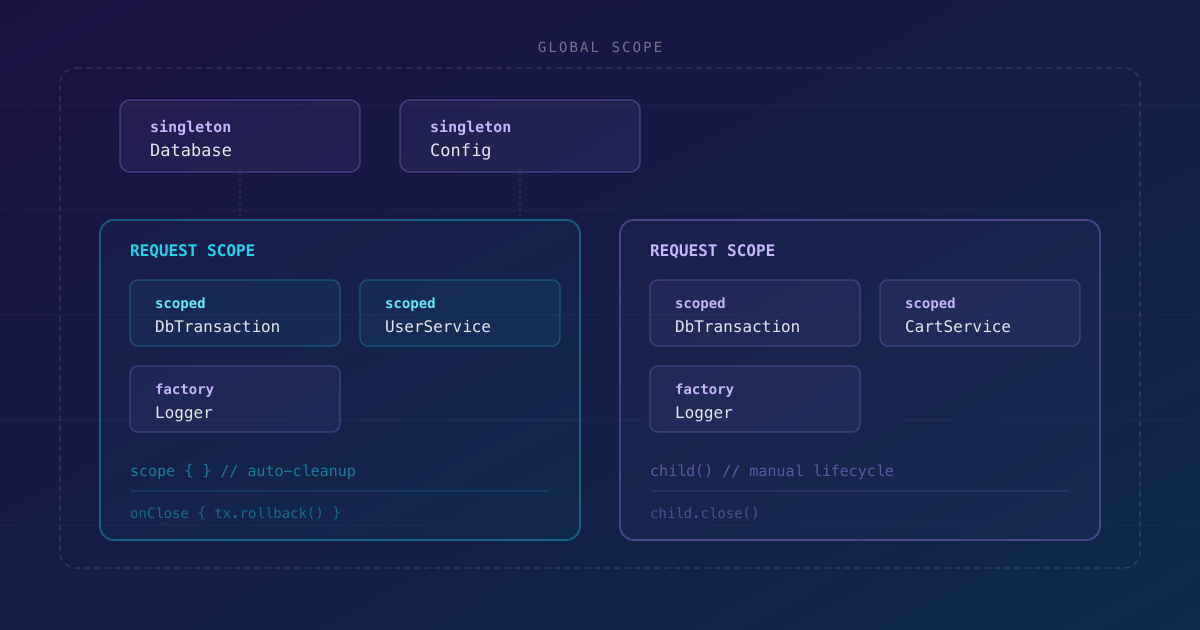Click the child.close() code line
The height and width of the screenshot is (630, 1200).
(705, 513)
